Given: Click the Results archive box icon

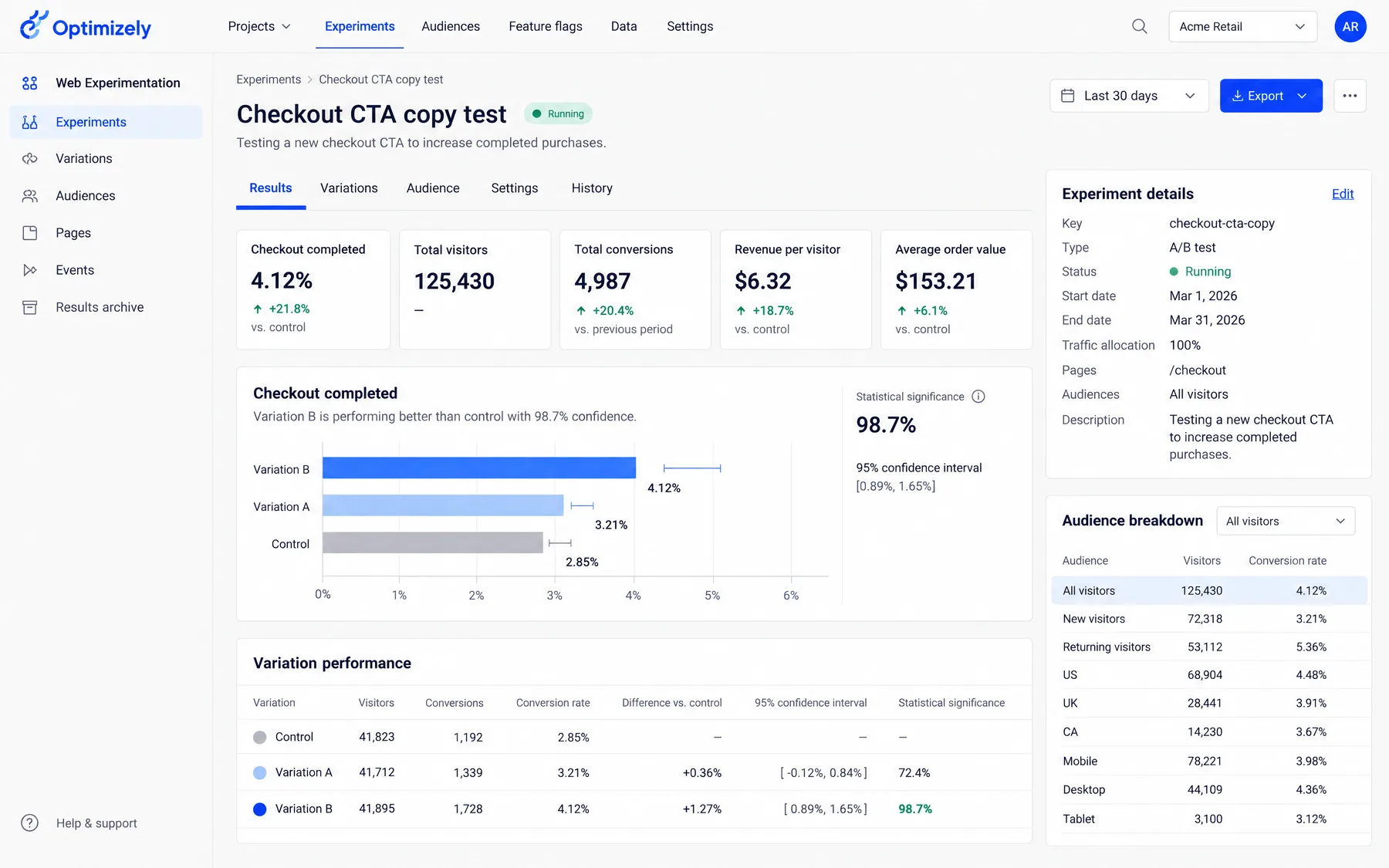Looking at the screenshot, I should click(30, 307).
